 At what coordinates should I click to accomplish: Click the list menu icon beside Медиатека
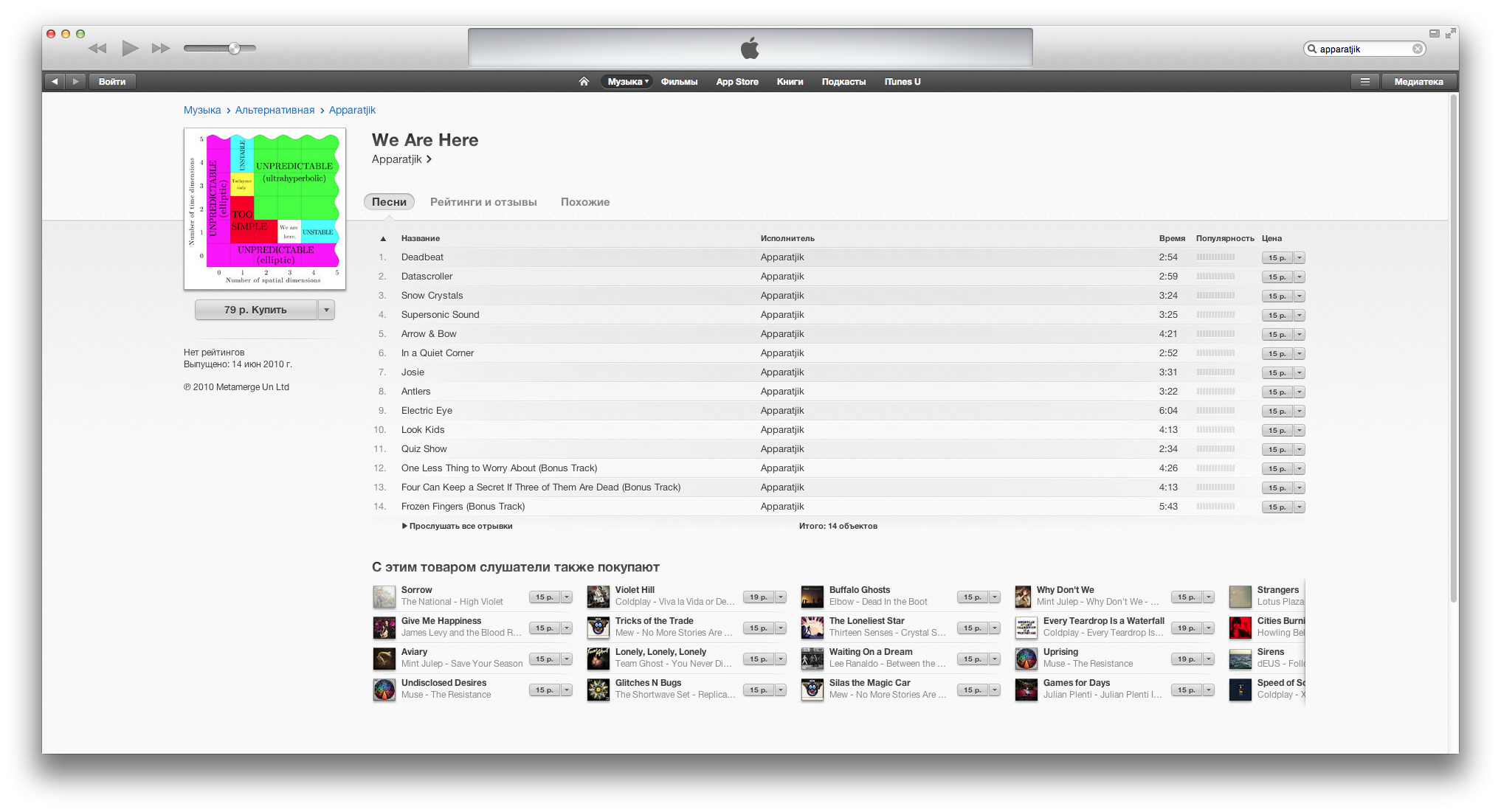coord(1364,82)
